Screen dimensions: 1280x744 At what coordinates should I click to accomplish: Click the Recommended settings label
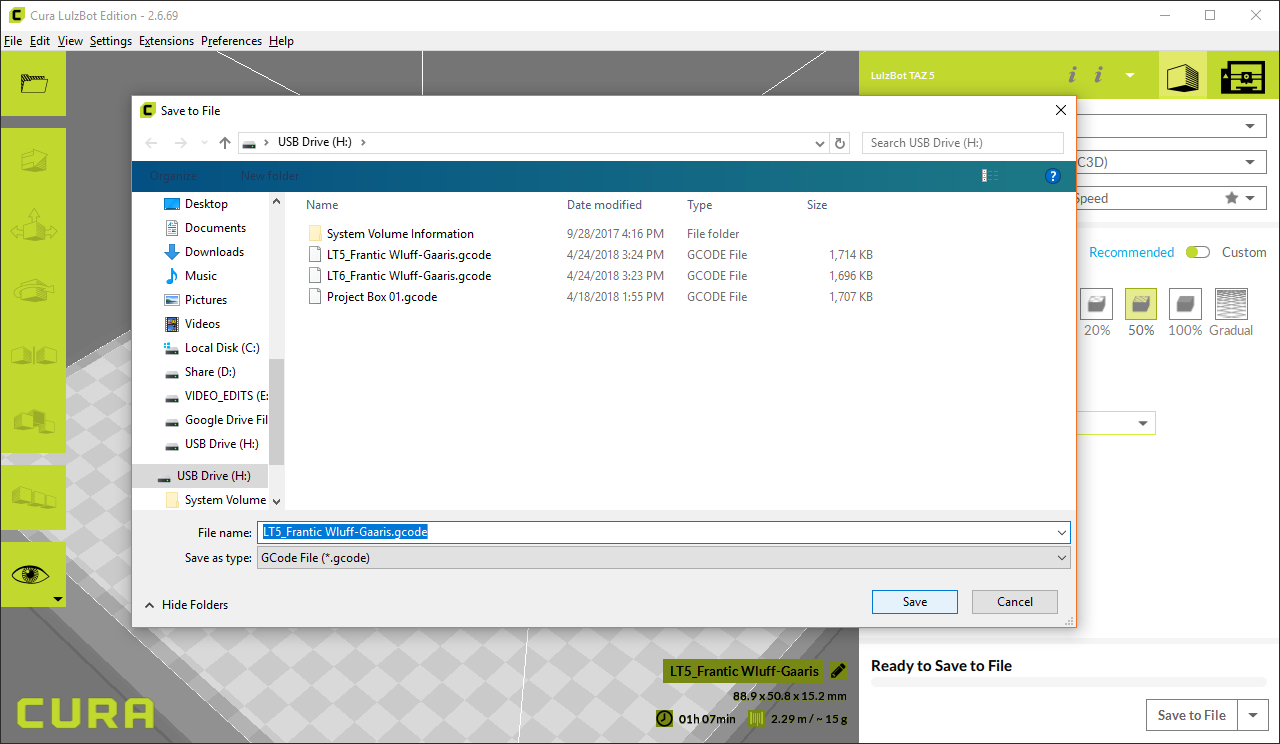click(x=1131, y=252)
